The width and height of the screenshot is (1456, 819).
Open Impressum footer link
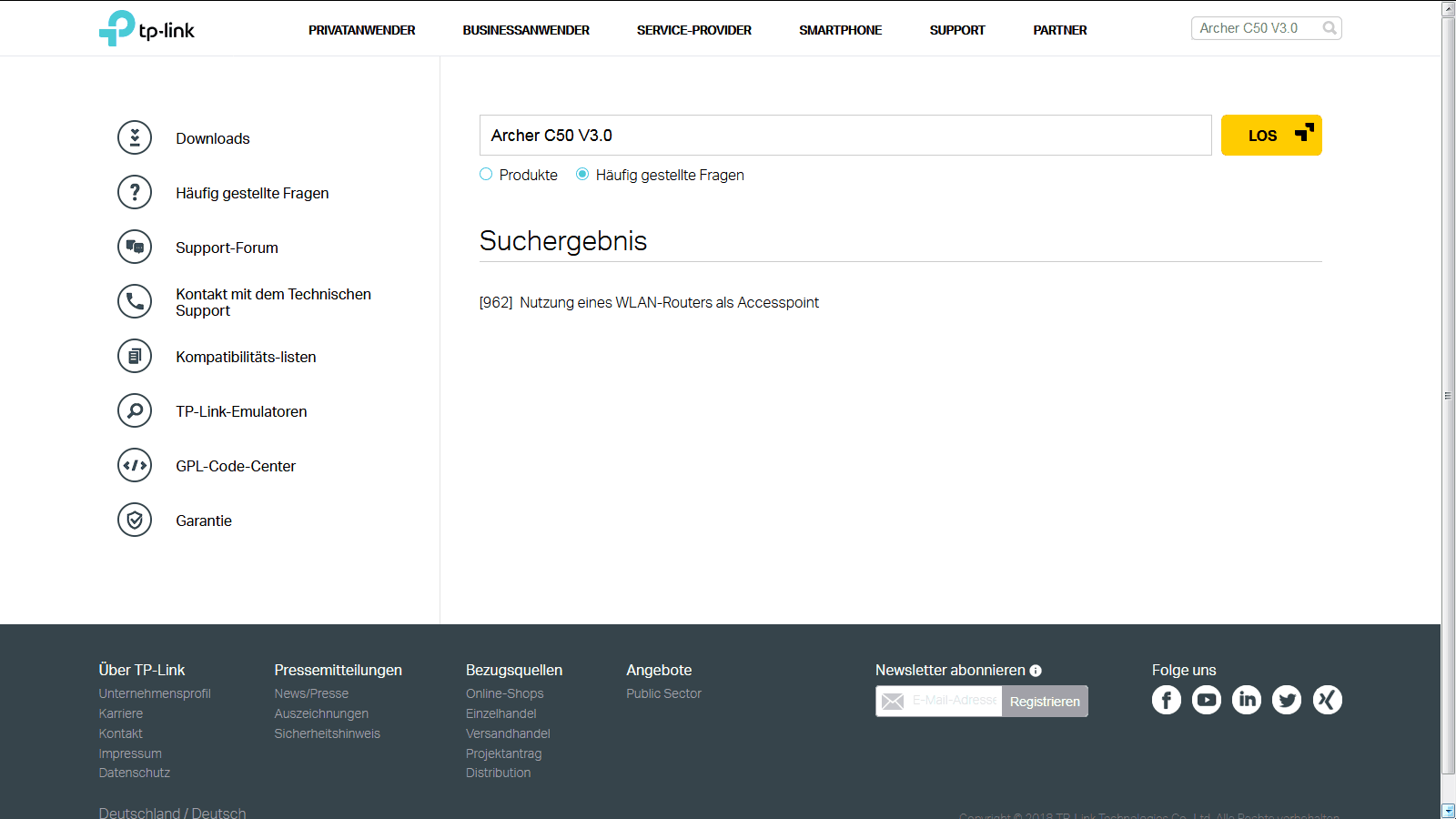130,753
